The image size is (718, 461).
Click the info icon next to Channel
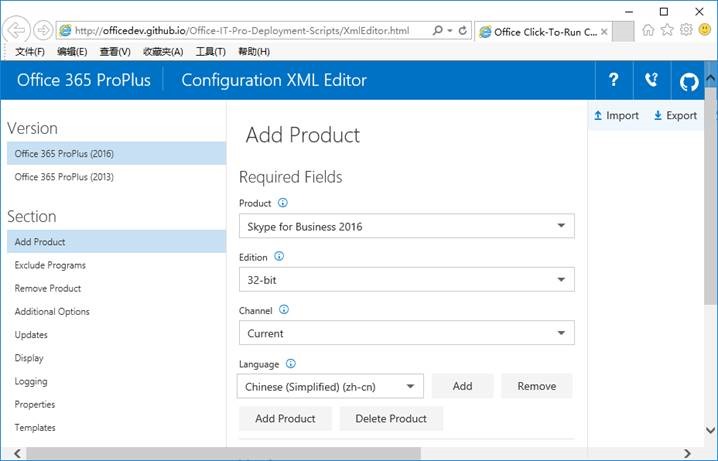click(x=284, y=309)
